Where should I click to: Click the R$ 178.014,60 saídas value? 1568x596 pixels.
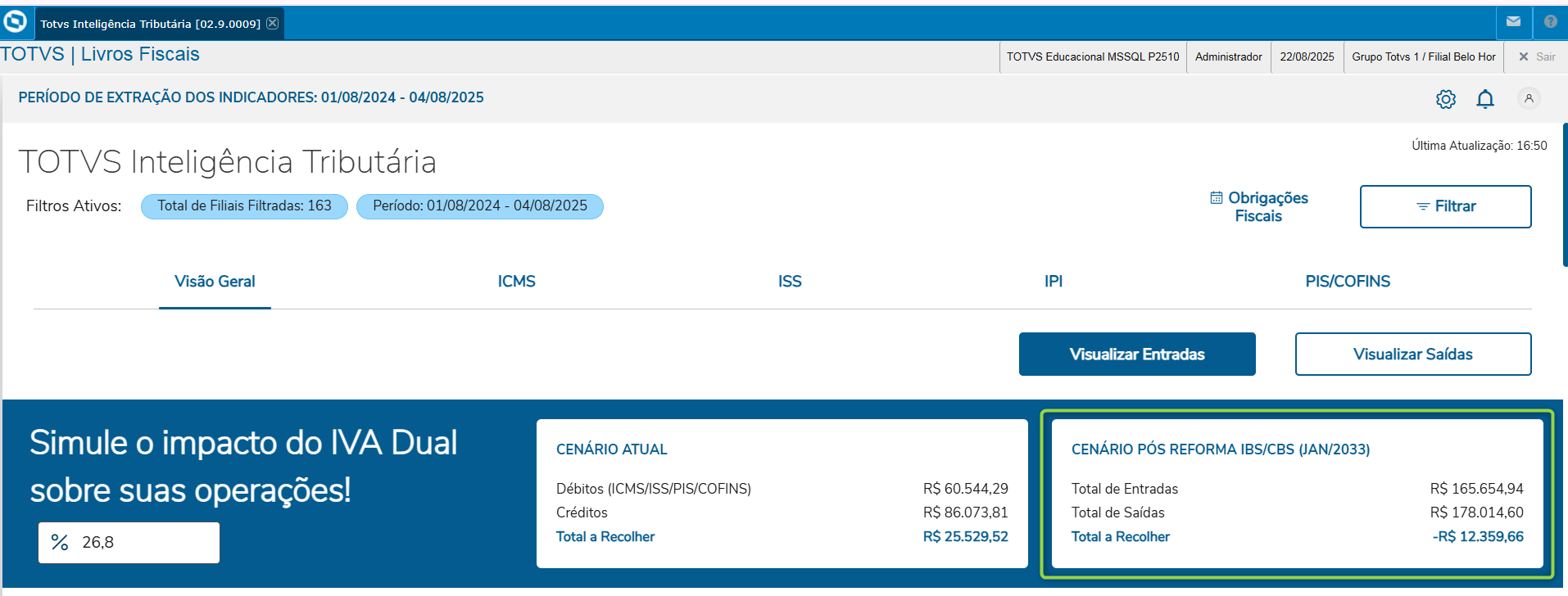coord(1477,512)
